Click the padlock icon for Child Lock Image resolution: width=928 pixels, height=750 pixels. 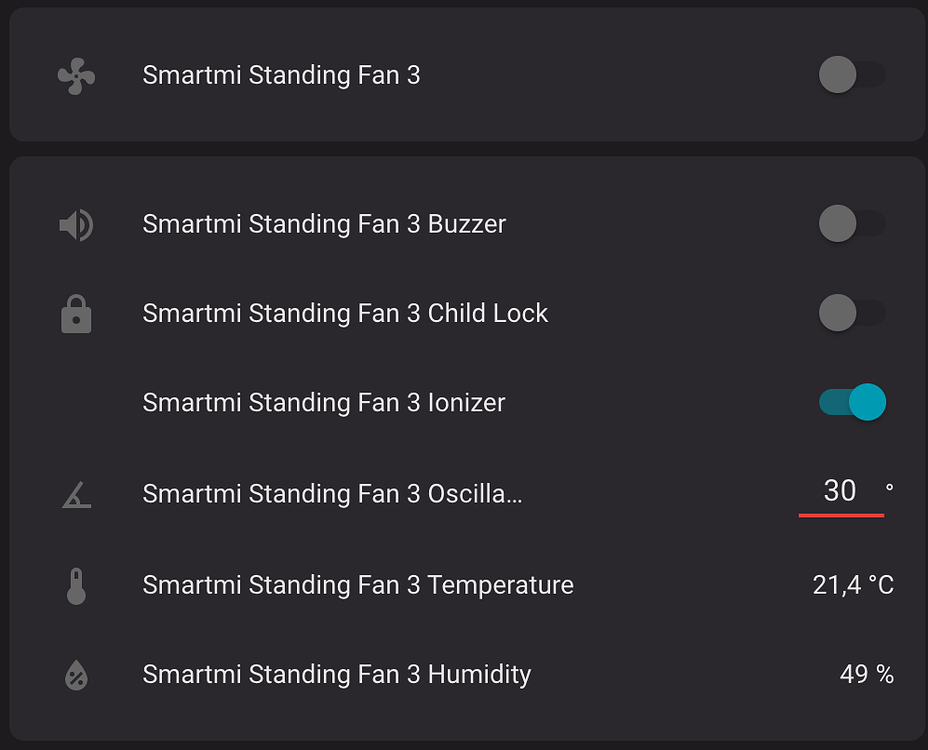[75, 313]
